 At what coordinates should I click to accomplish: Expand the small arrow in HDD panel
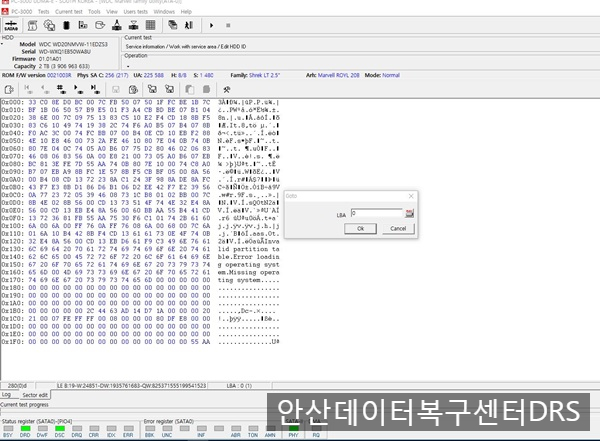(x=2, y=44)
